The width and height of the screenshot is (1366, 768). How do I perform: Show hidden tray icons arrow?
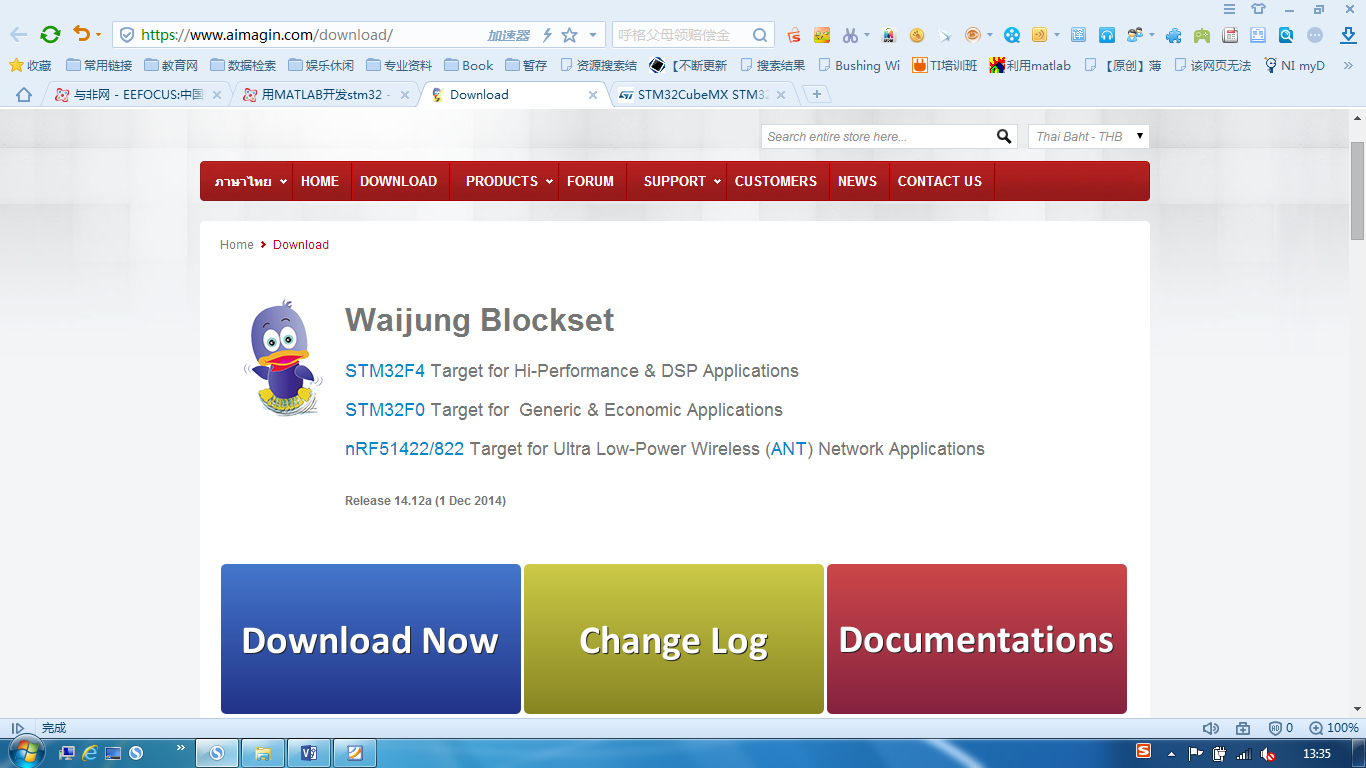(1170, 754)
